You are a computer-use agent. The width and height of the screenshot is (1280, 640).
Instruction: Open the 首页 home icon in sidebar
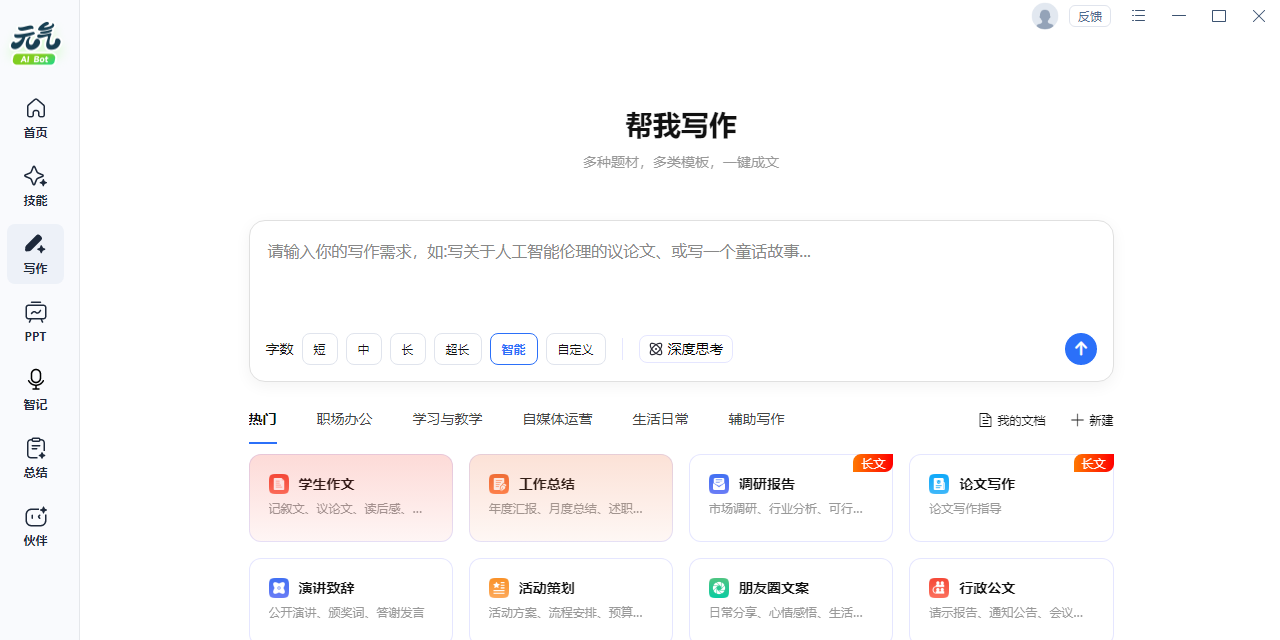point(35,115)
